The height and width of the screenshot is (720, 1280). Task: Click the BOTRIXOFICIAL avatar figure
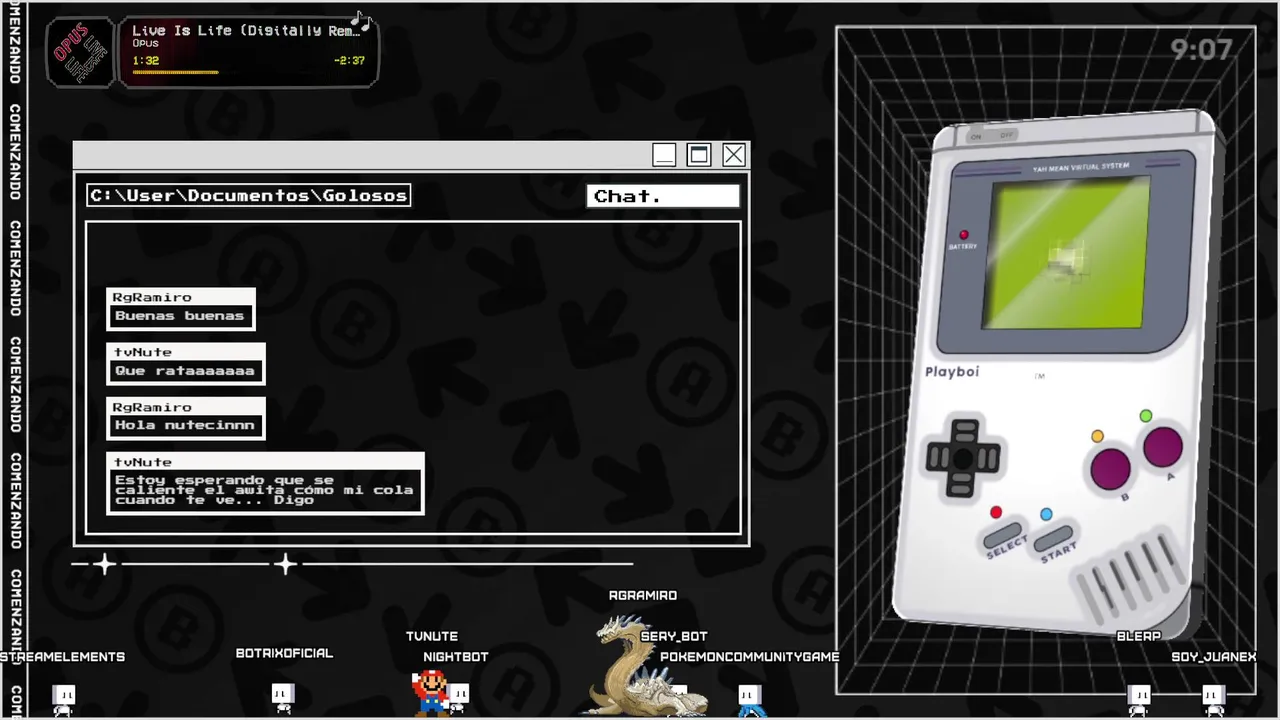(283, 698)
